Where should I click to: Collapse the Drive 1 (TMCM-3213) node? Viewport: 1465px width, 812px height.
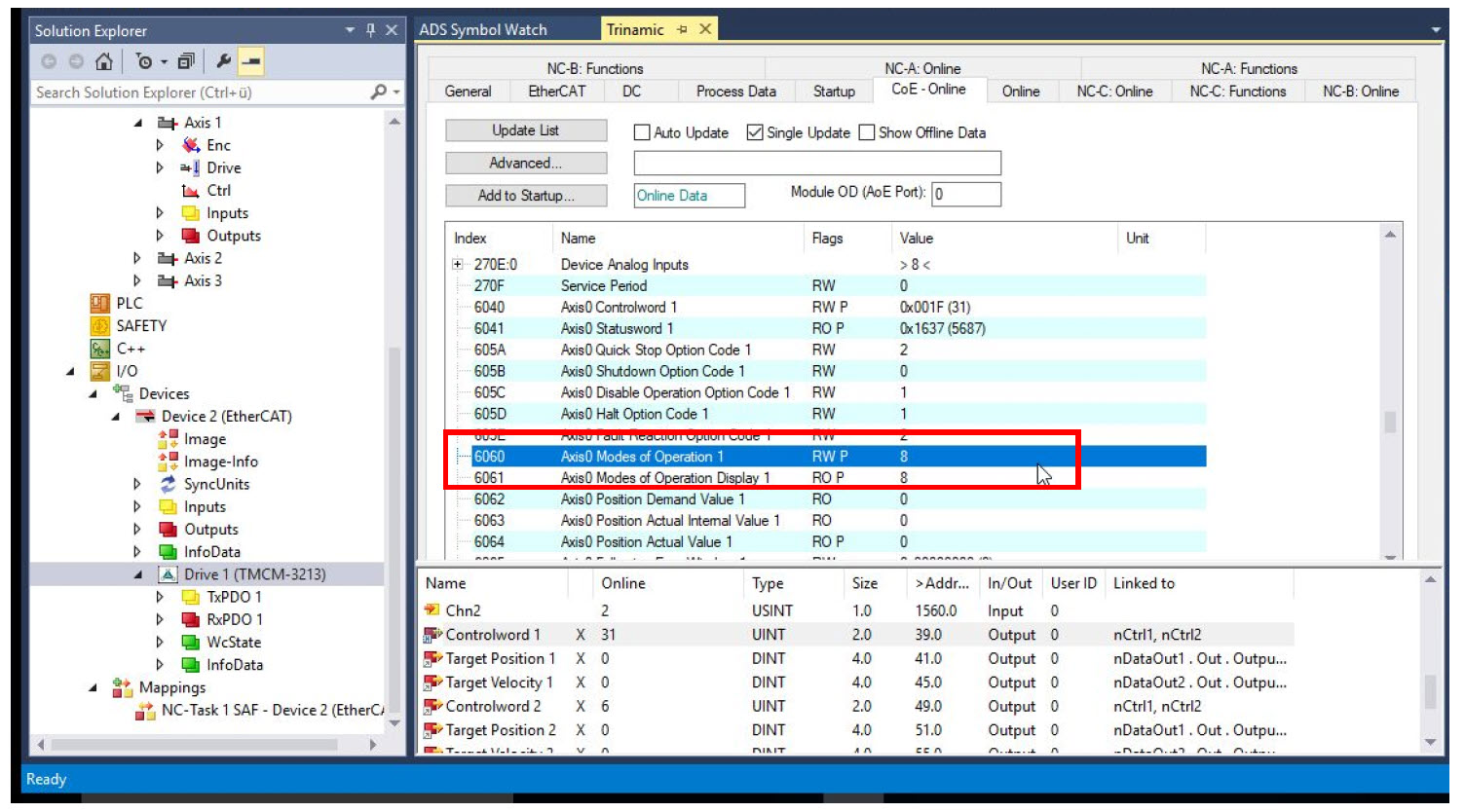pyautogui.click(x=137, y=574)
